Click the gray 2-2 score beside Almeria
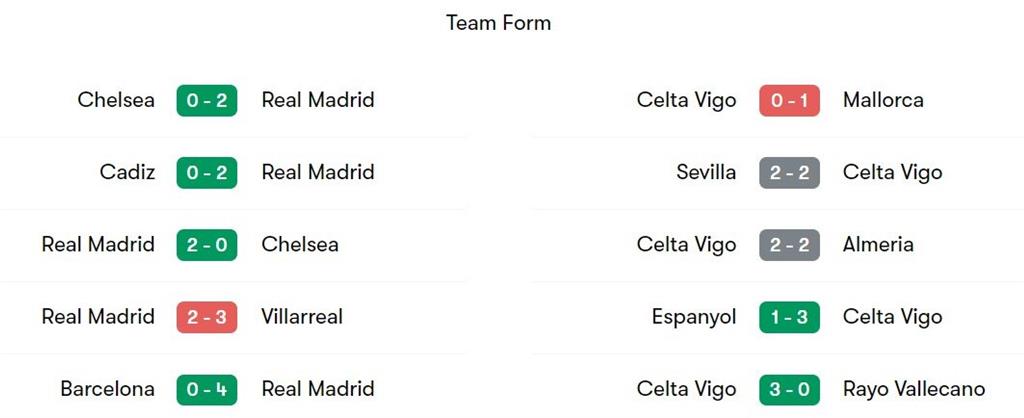The image size is (1024, 418). pos(789,244)
